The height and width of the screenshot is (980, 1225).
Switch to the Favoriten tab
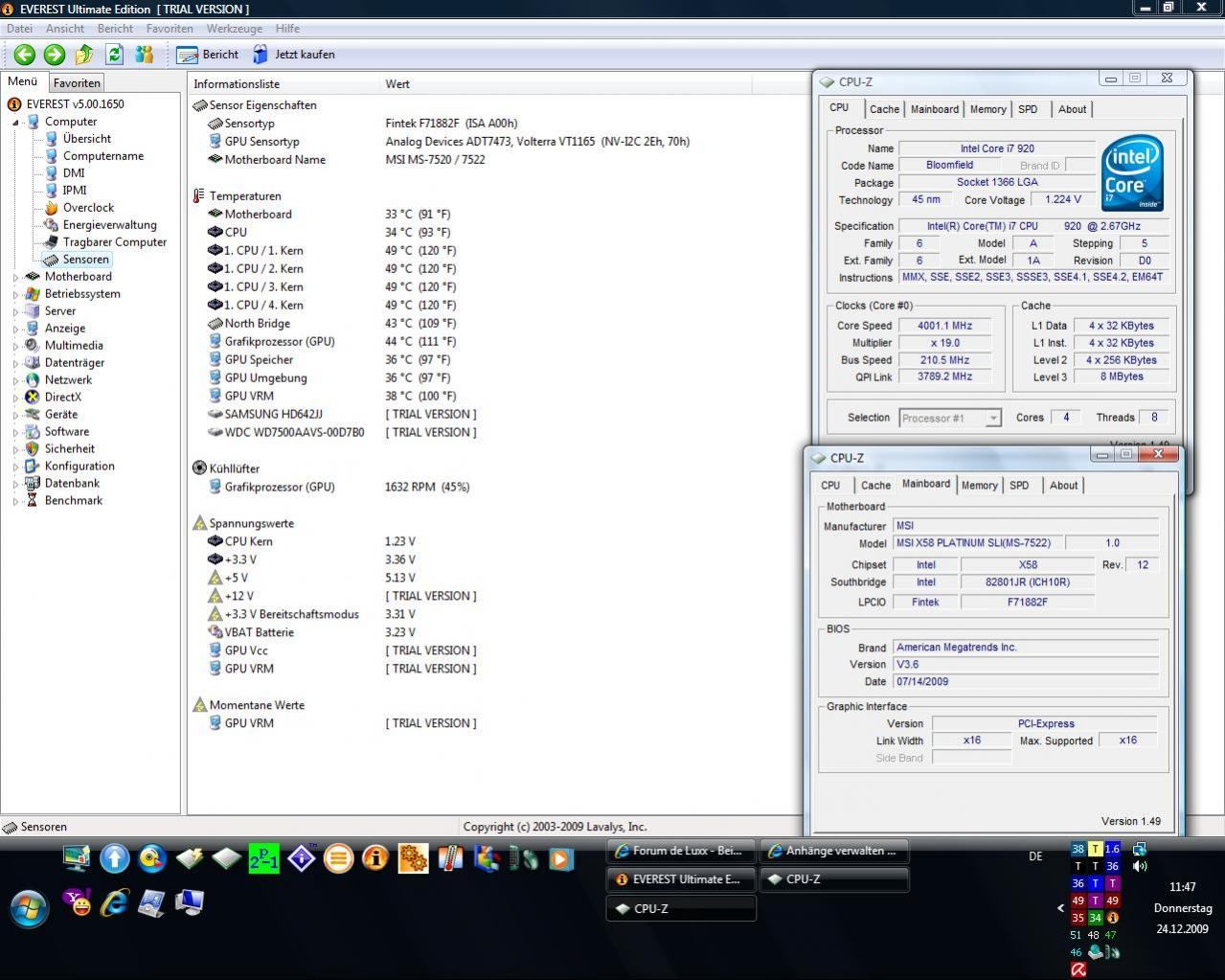pos(77,83)
